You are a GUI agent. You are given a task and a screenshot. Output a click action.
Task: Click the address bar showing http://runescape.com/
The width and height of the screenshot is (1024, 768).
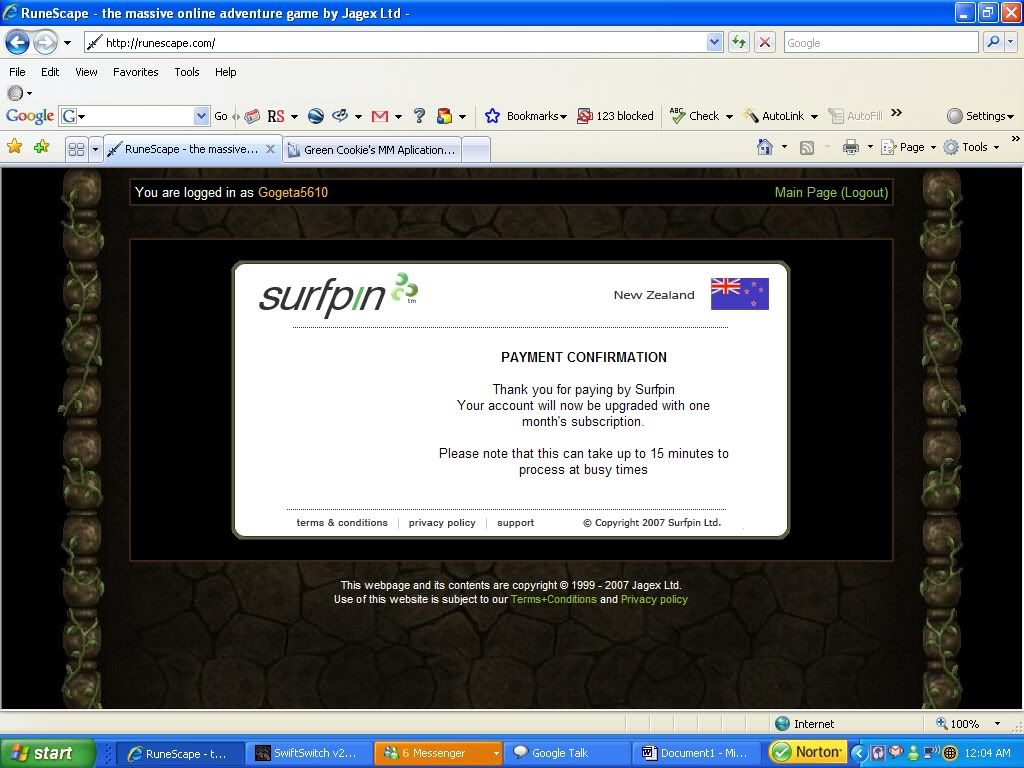395,43
